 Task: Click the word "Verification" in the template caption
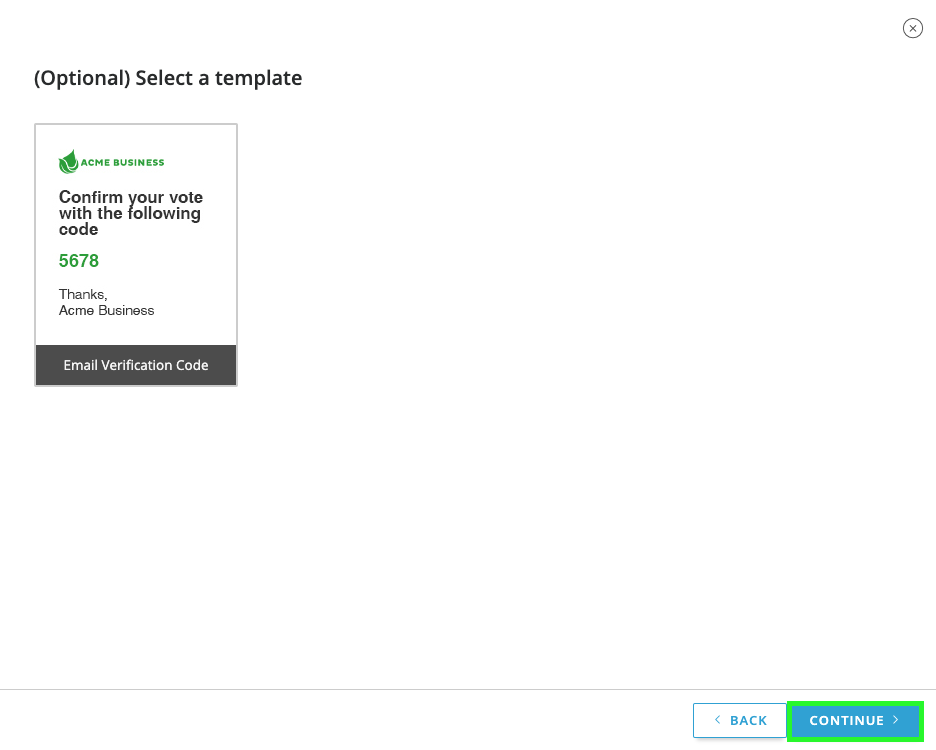138,365
